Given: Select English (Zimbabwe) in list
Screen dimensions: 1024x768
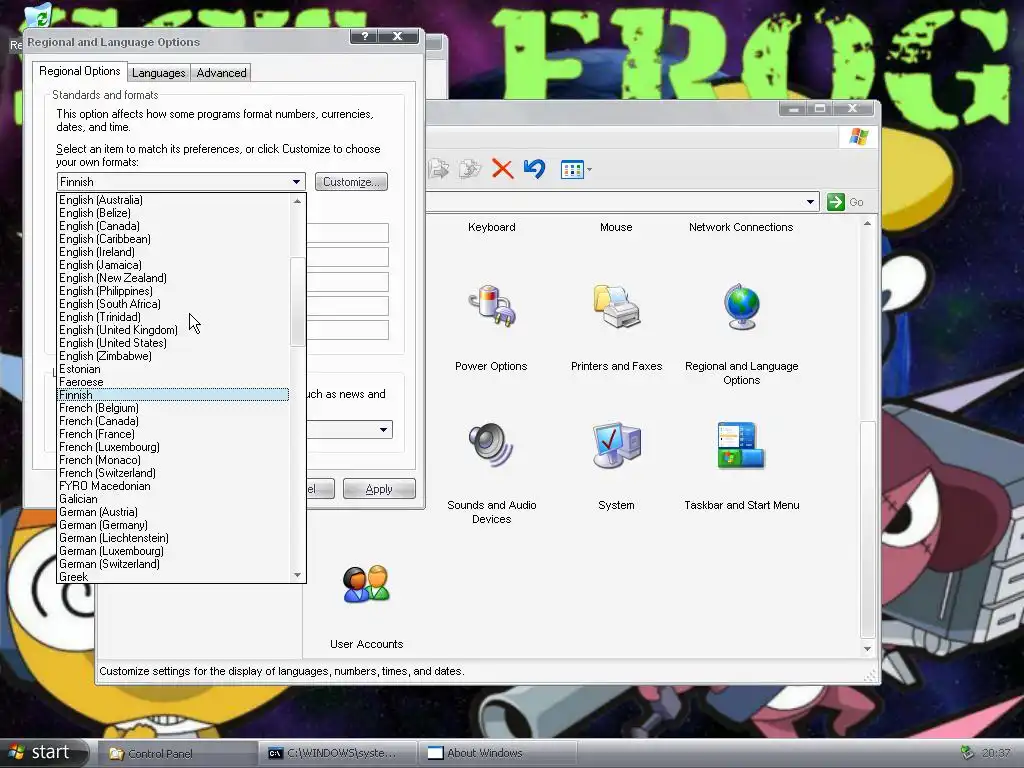Looking at the screenshot, I should pyautogui.click(x=173, y=357).
